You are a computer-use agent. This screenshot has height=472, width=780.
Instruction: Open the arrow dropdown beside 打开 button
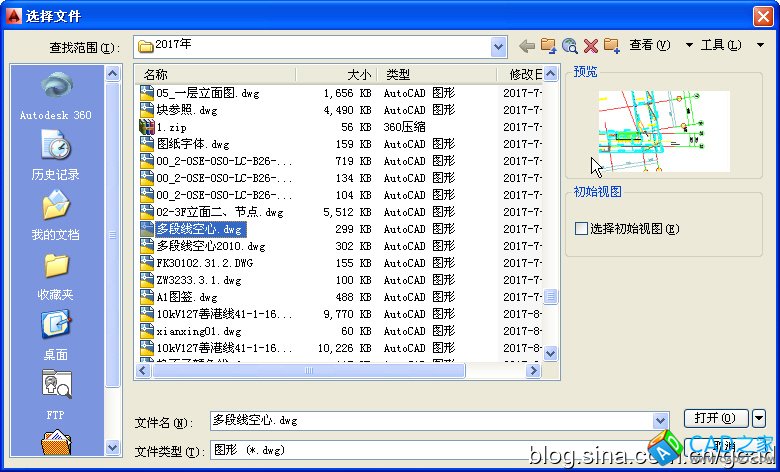pyautogui.click(x=759, y=418)
